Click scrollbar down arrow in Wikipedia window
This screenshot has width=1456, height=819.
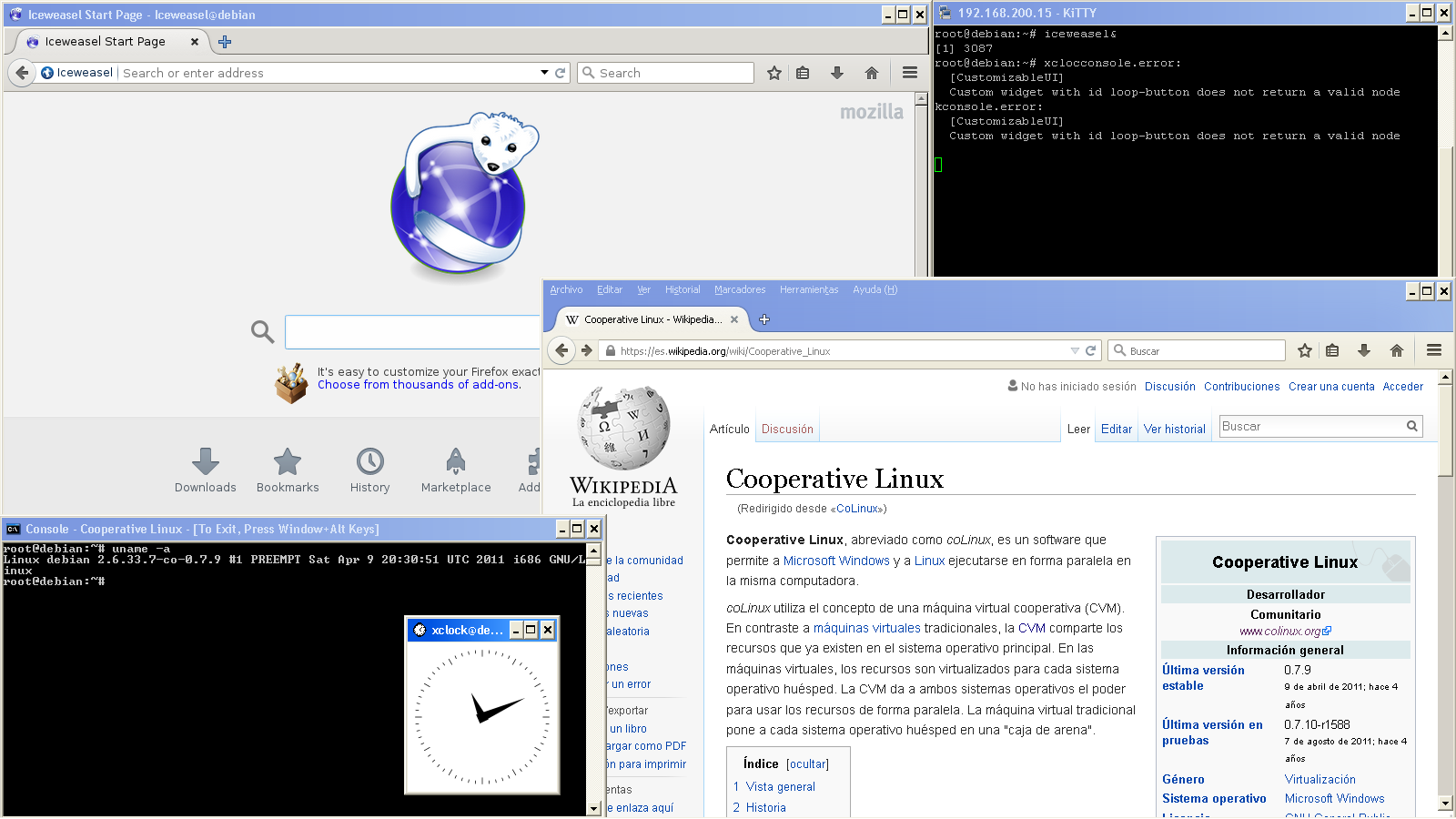tap(1445, 804)
